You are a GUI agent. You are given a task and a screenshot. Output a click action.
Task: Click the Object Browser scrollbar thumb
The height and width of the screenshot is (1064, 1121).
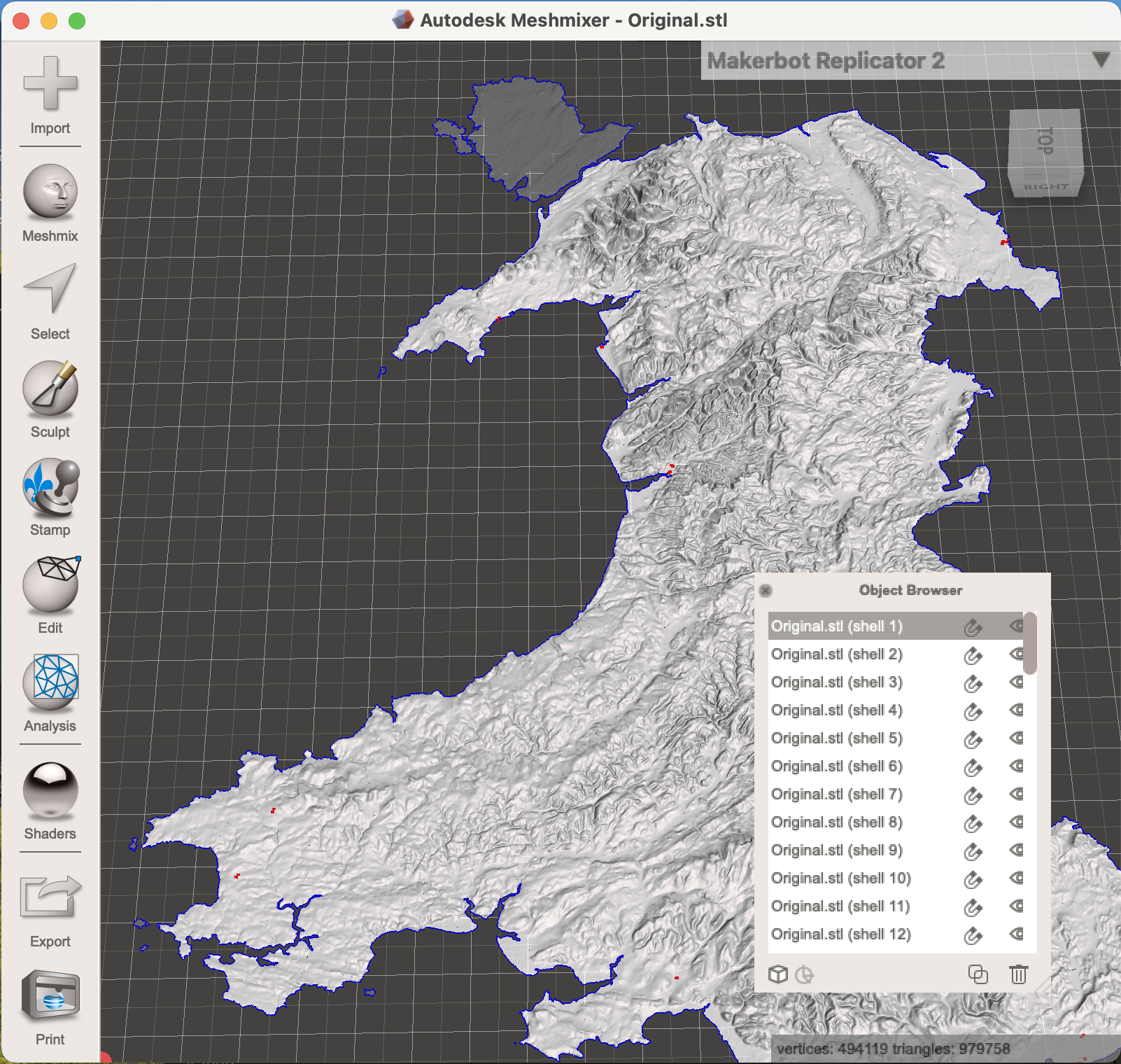pos(1030,643)
